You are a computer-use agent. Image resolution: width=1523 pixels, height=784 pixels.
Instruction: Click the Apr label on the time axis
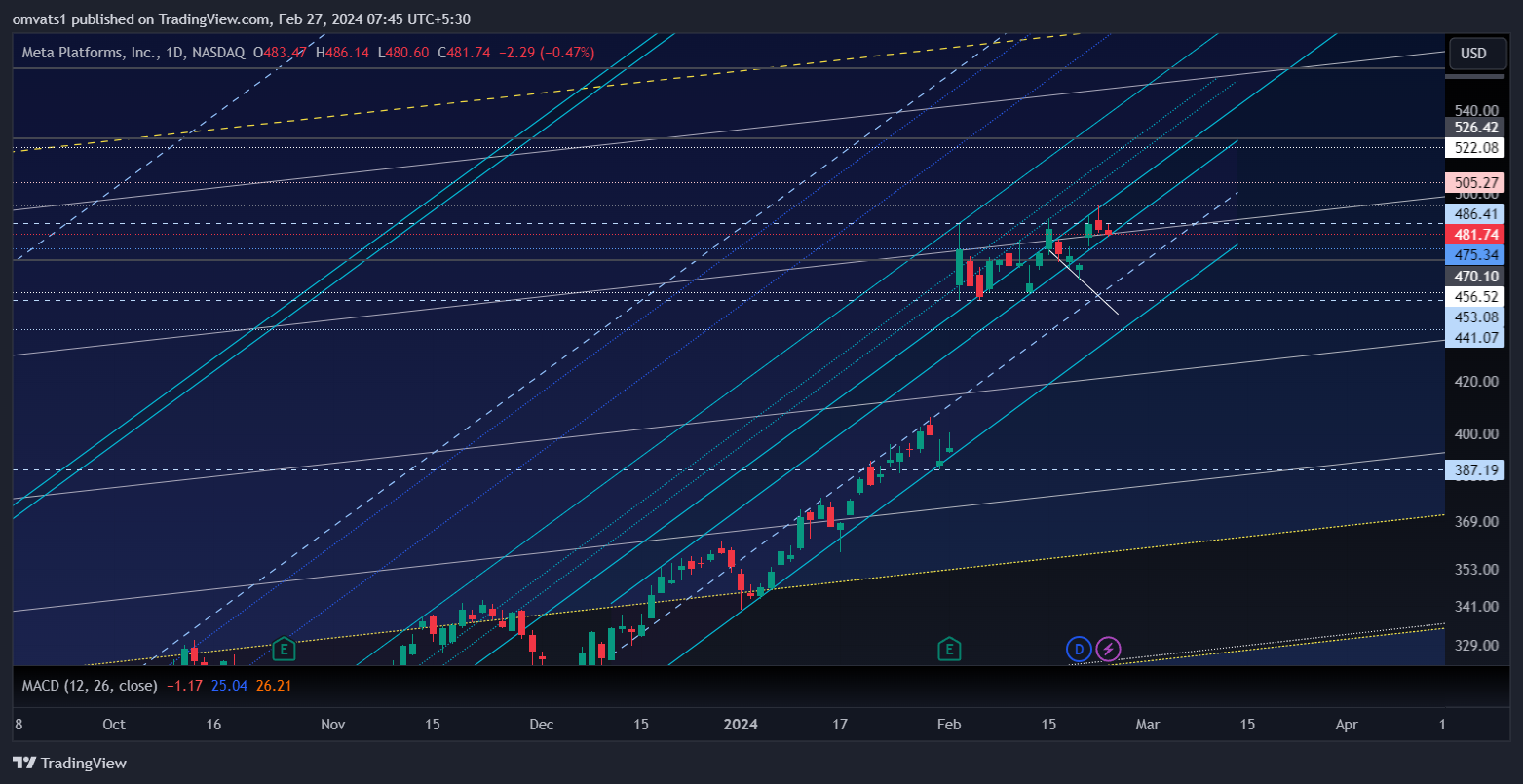pyautogui.click(x=1347, y=725)
